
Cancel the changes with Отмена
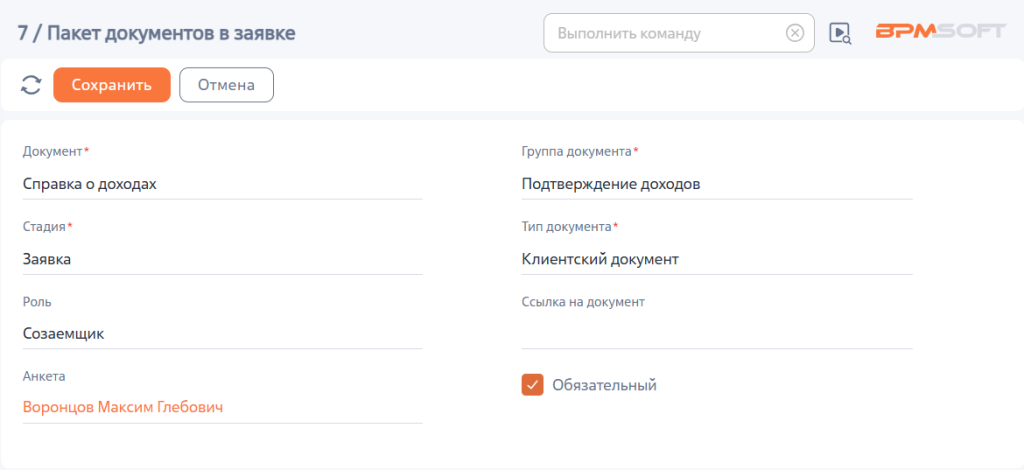pyautogui.click(x=227, y=85)
